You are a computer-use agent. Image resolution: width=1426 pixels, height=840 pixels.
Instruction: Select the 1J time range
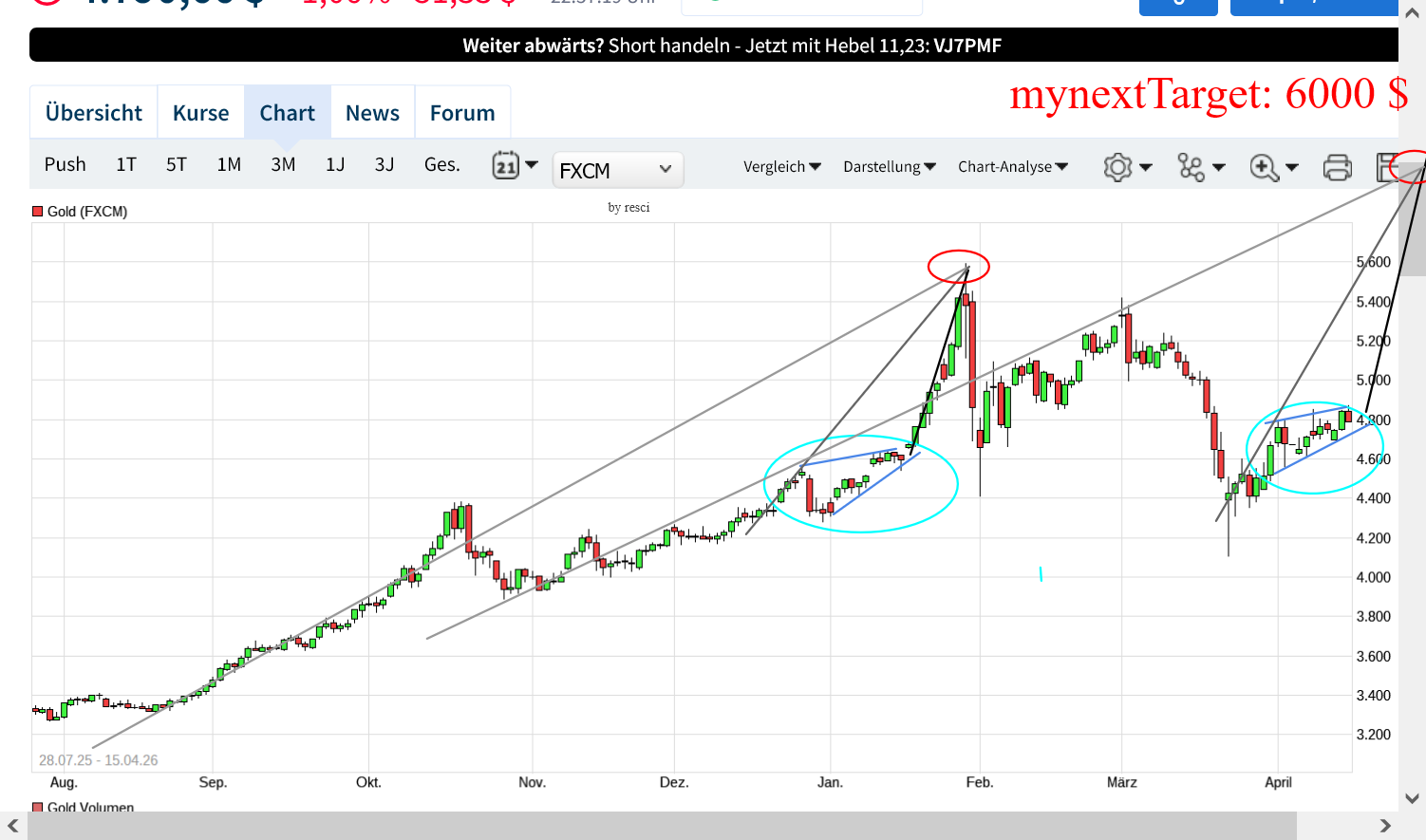point(335,164)
